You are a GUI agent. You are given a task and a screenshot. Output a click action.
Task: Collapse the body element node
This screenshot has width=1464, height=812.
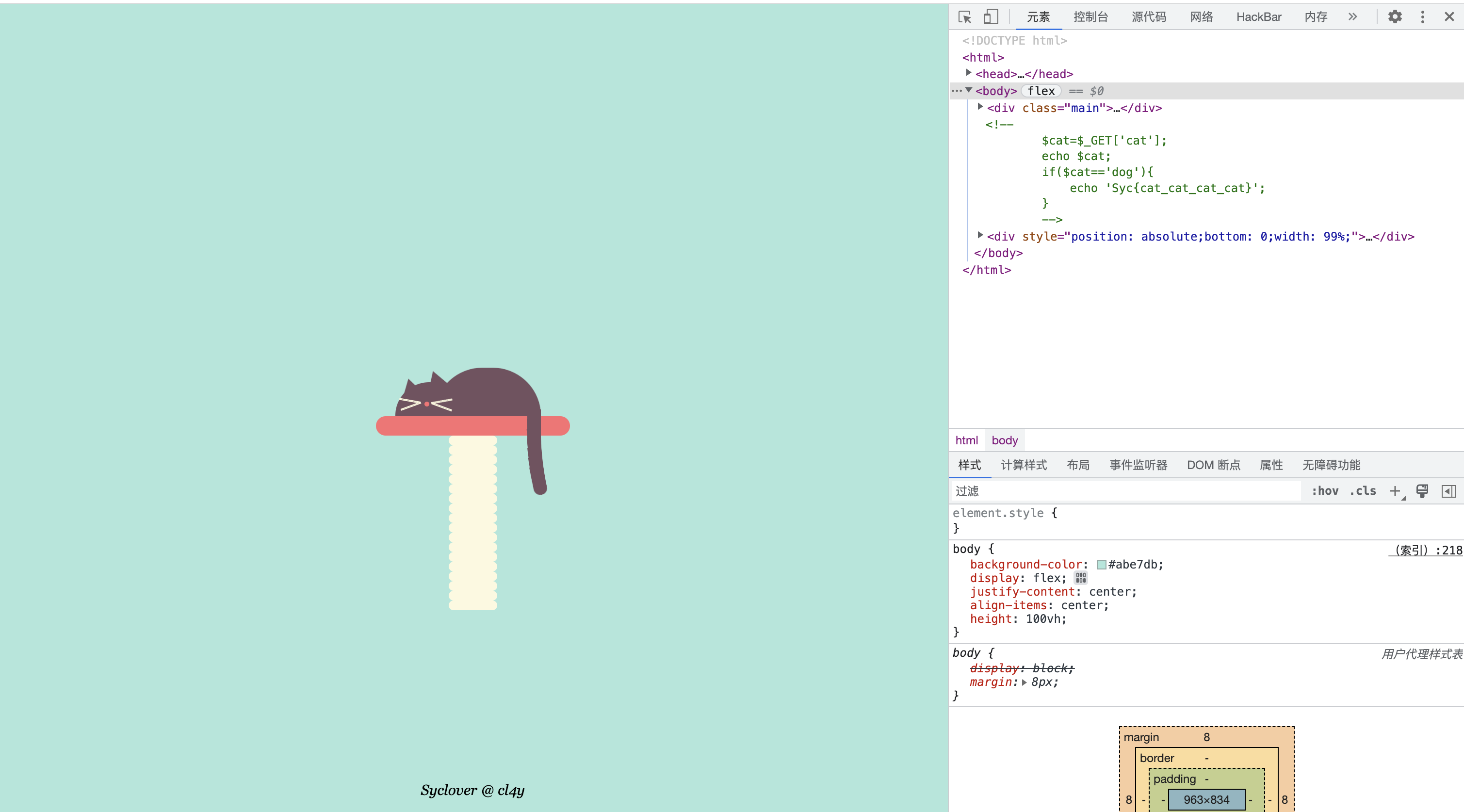pyautogui.click(x=968, y=90)
